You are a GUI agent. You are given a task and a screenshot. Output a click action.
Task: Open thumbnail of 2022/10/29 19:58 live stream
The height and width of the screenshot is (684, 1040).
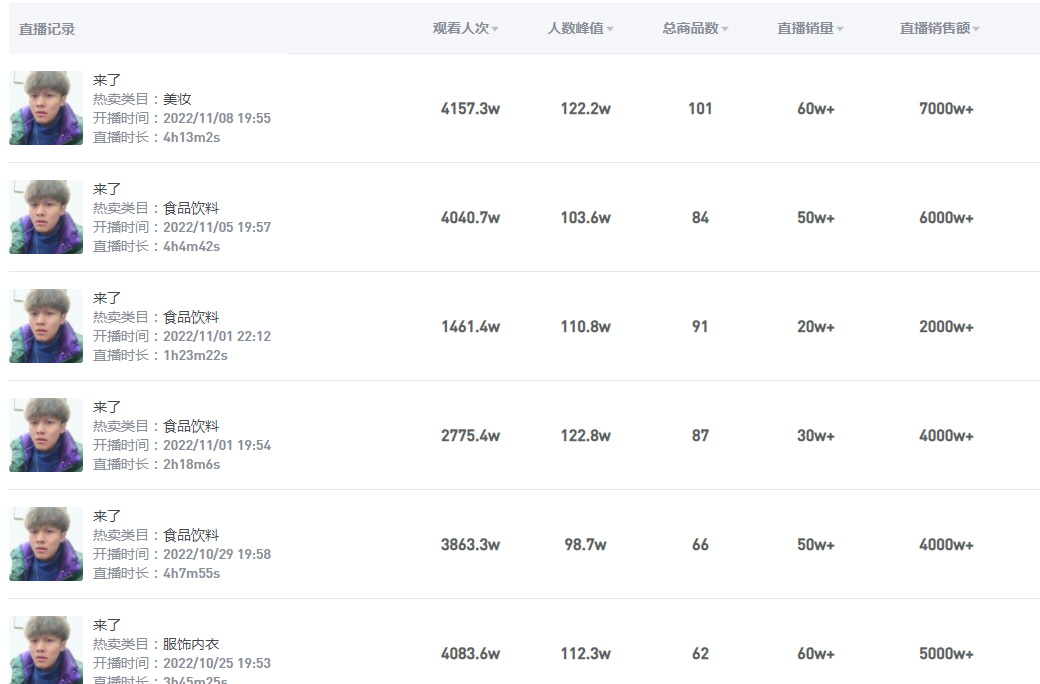[x=46, y=544]
